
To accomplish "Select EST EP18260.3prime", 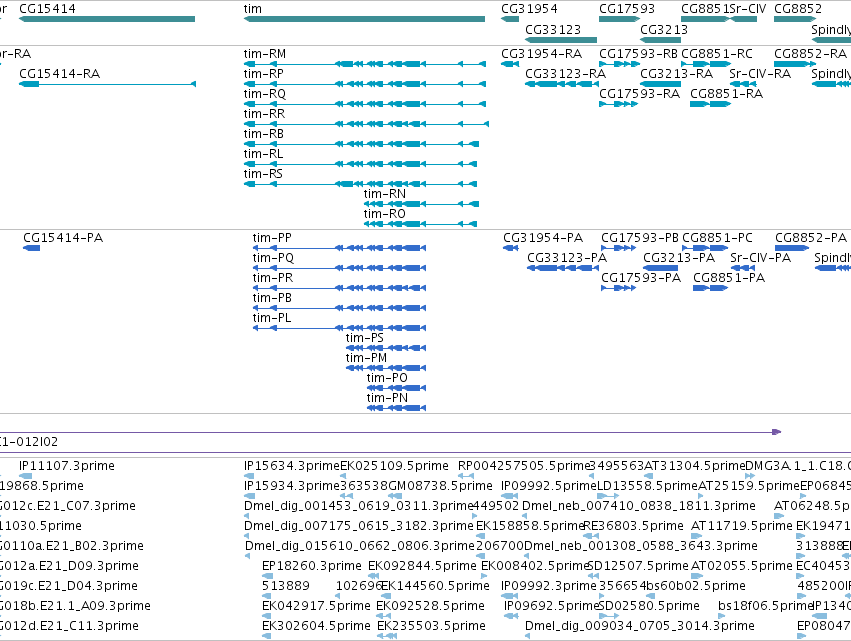I will pos(266,576).
